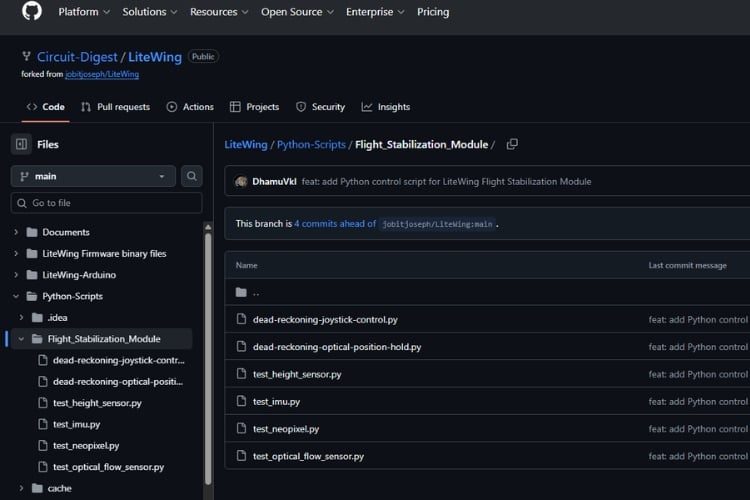Open the Platform menu
Viewport: 750px width, 500px height.
pyautogui.click(x=84, y=12)
